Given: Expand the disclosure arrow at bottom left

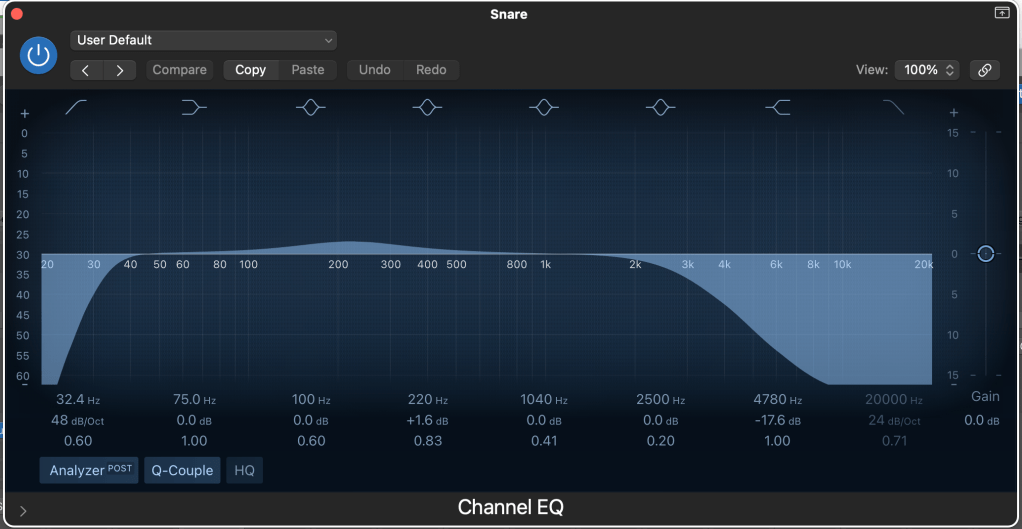Looking at the screenshot, I should click(x=23, y=510).
